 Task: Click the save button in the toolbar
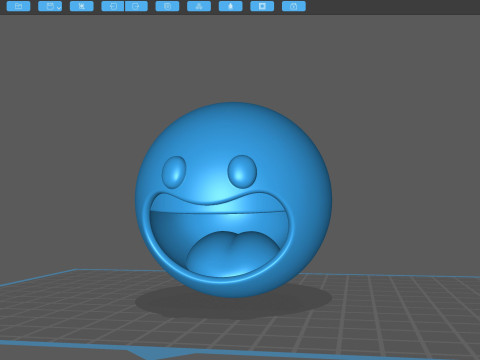50,6
